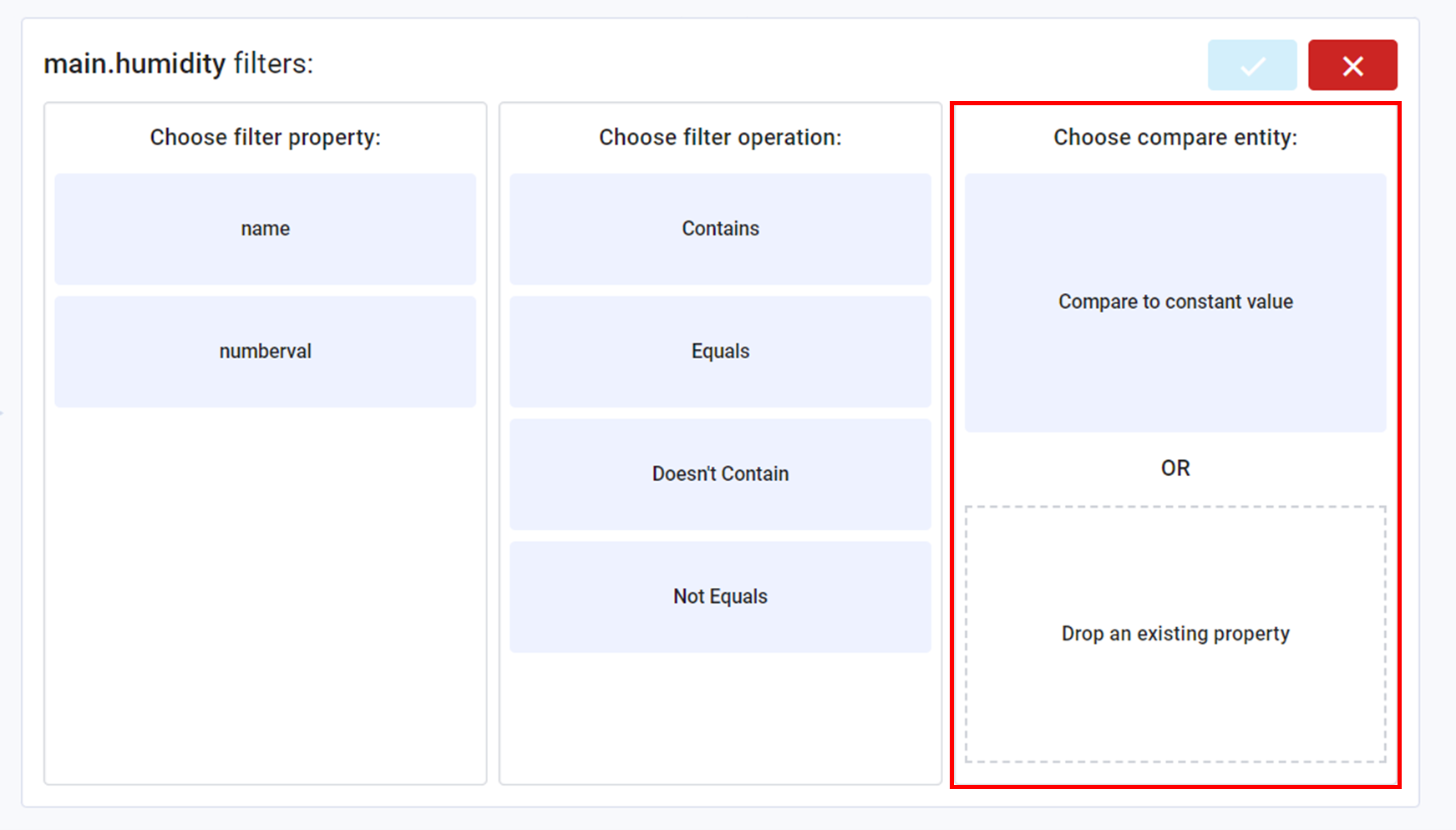The height and width of the screenshot is (830, 1456).
Task: Select the name filter property
Action: (x=265, y=228)
